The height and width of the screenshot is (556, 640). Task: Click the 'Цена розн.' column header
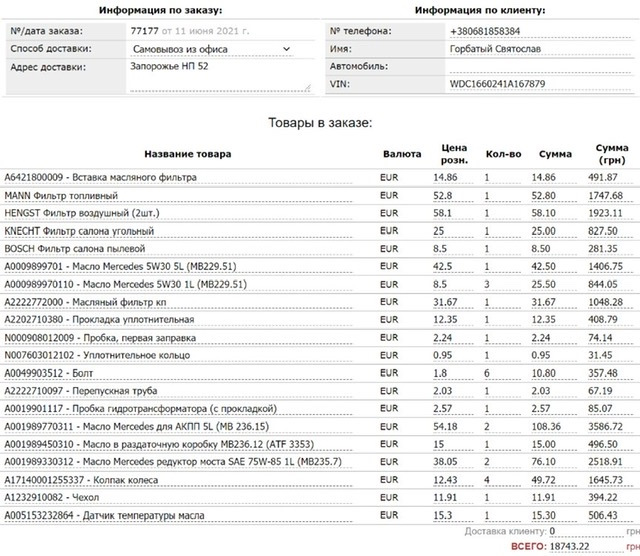[x=454, y=154]
